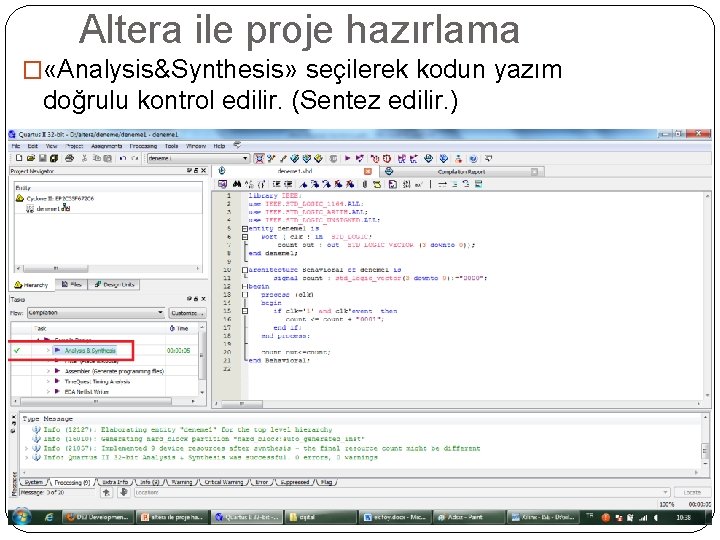Click the Customize button in Tasks
The image size is (720, 540).
click(187, 313)
